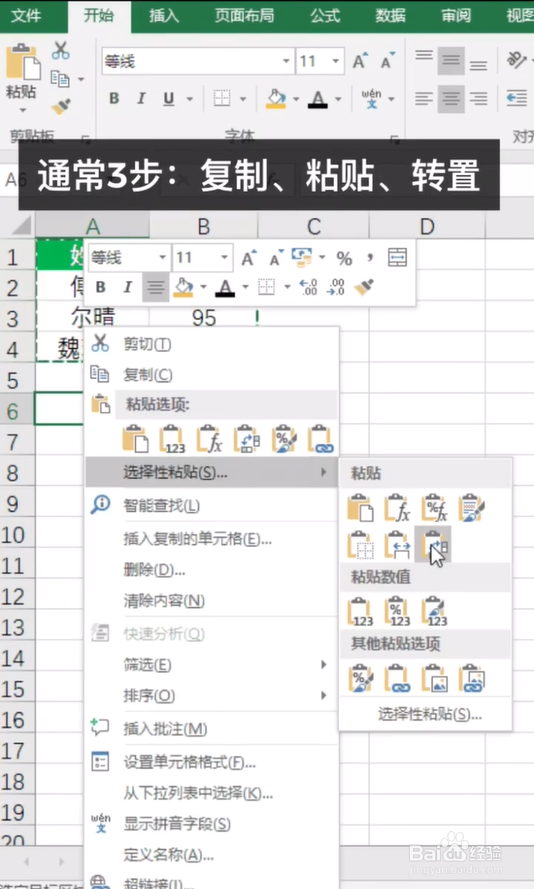Choose Keep Source Column Widths paste icon
This screenshot has width=534, height=889.
click(x=397, y=545)
